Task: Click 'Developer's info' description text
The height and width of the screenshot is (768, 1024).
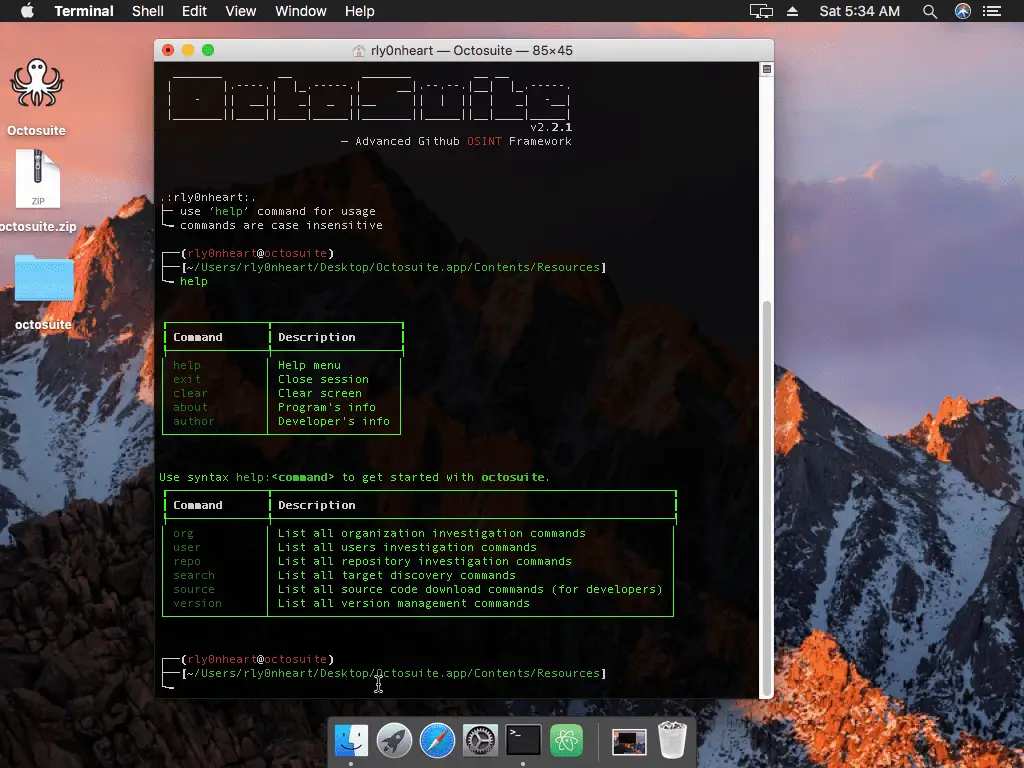Action: click(x=334, y=421)
